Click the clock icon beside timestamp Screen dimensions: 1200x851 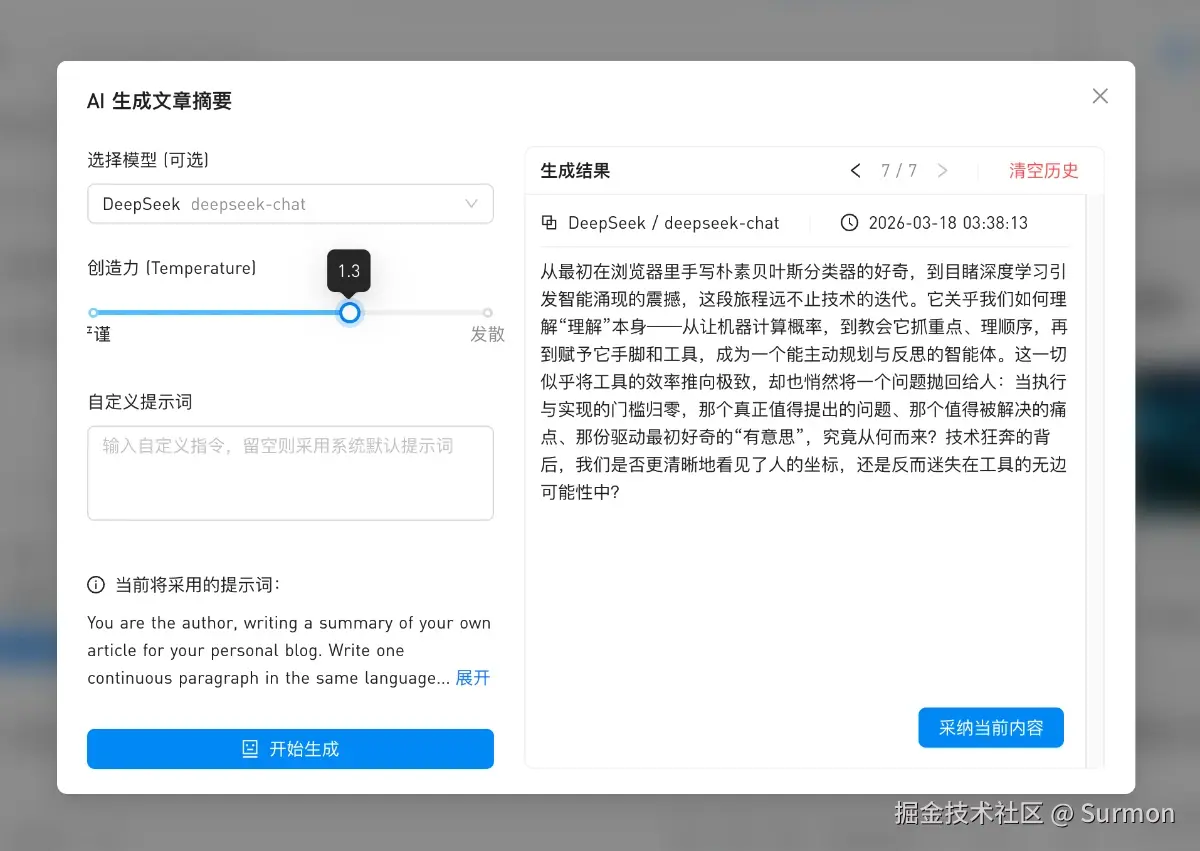[849, 223]
